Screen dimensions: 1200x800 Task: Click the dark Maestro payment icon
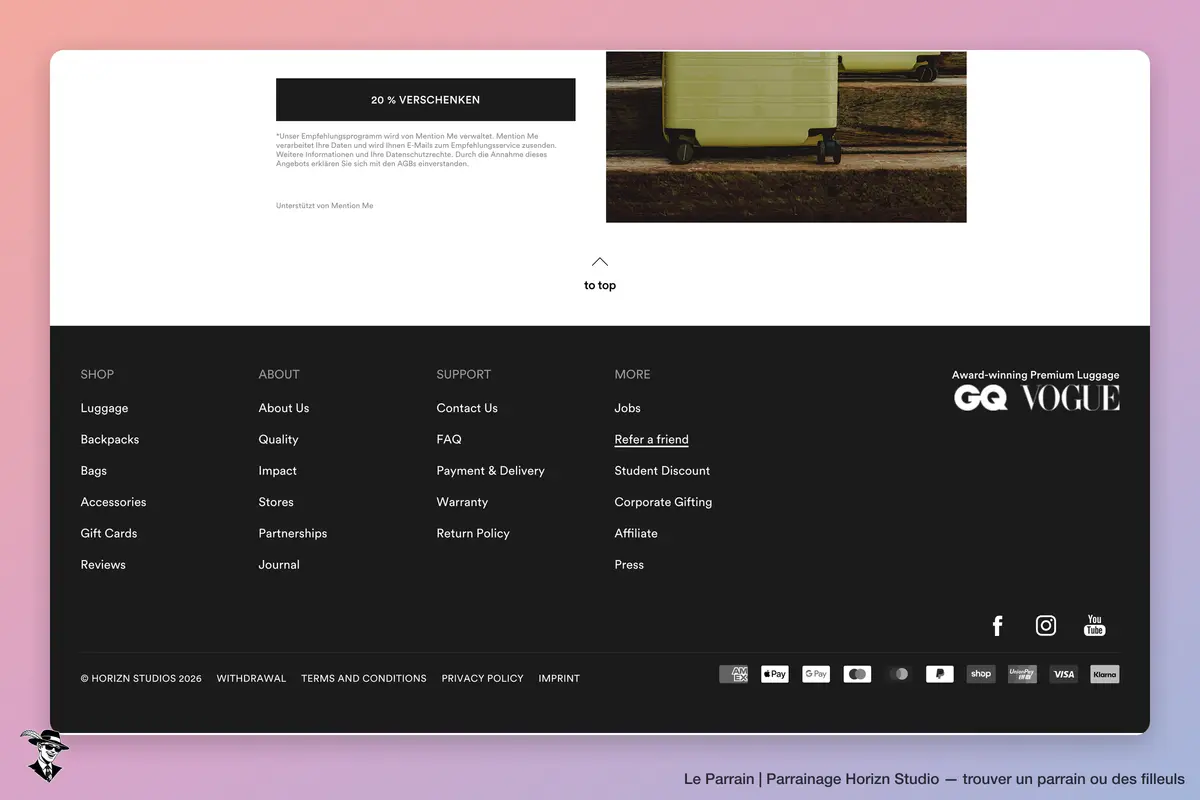[x=899, y=674]
